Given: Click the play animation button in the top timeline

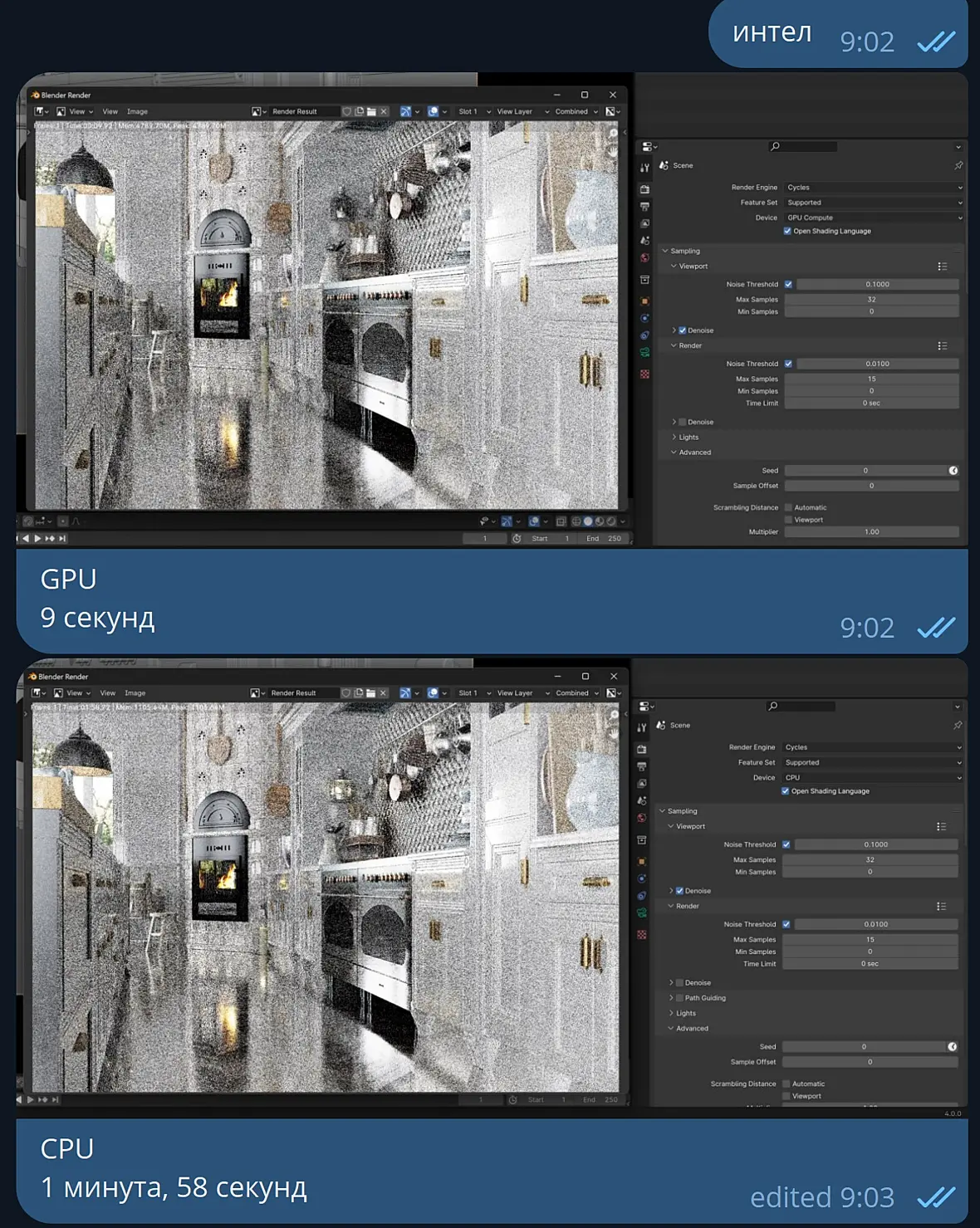Looking at the screenshot, I should (x=37, y=538).
